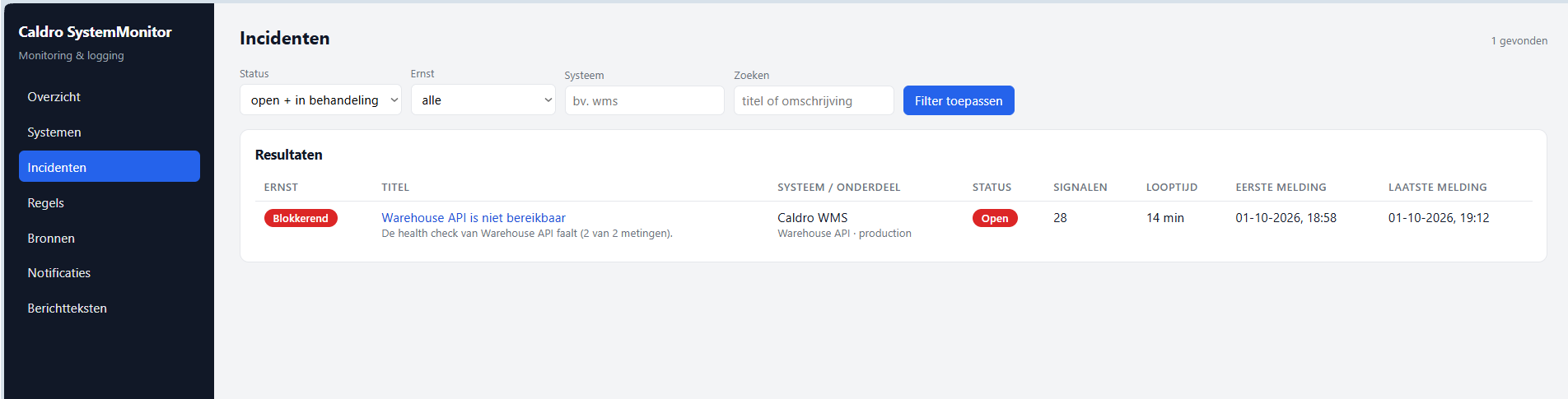Viewport: 1568px width, 399px height.
Task: Click the Caldro WMS system cell
Action: click(x=812, y=218)
